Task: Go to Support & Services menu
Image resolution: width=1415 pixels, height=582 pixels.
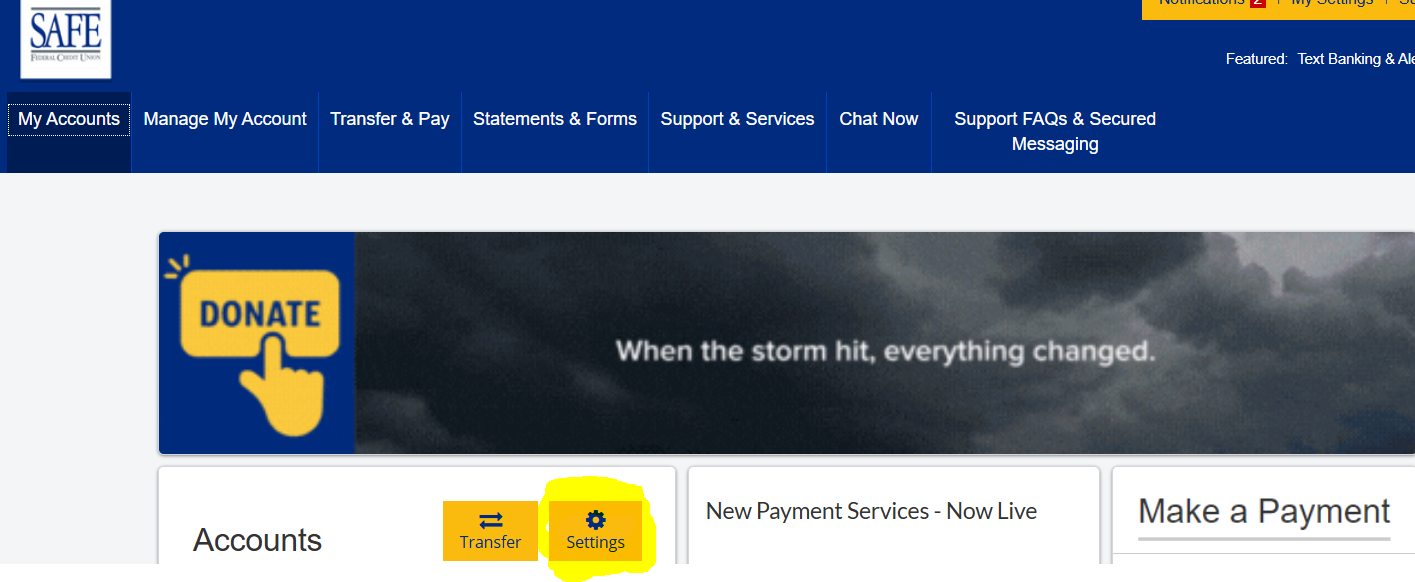Action: [x=738, y=119]
